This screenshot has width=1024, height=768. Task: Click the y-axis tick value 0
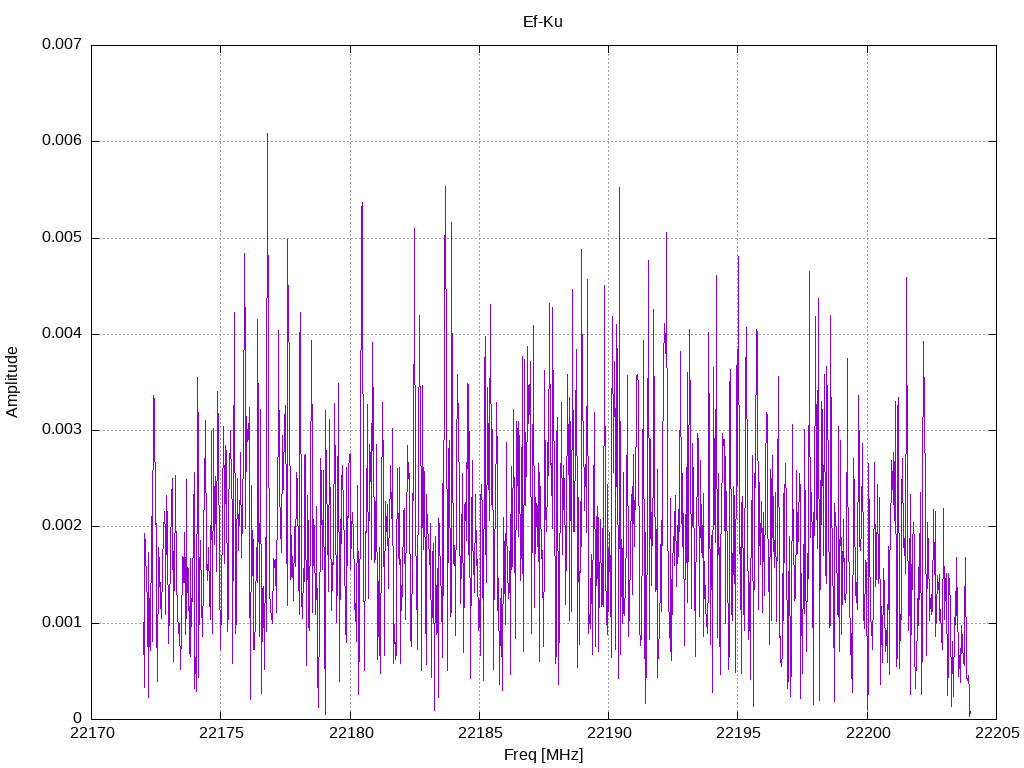coord(77,718)
